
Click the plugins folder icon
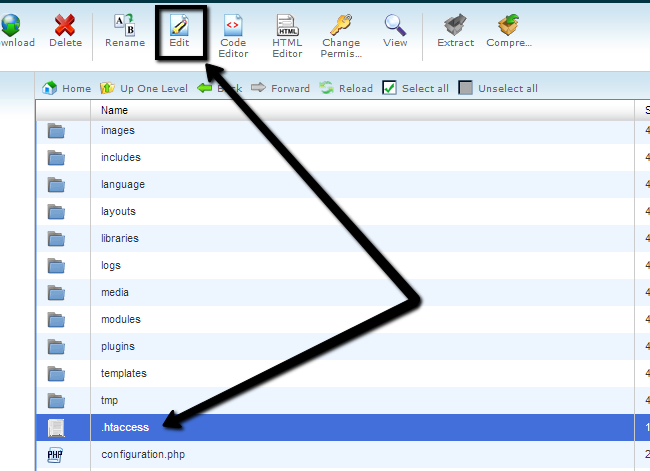(x=56, y=347)
